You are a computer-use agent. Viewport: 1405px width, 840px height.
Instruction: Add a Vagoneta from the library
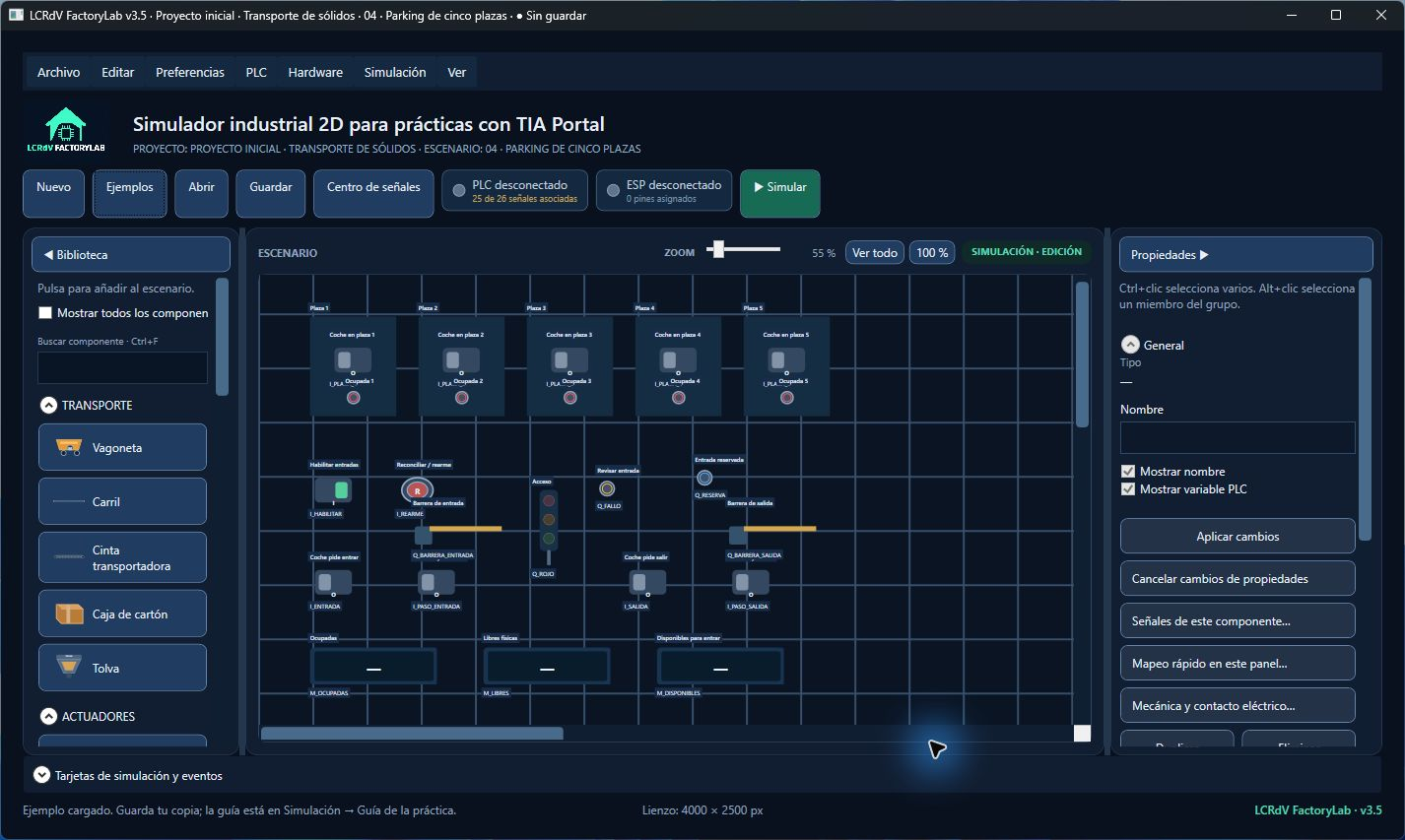[122, 447]
